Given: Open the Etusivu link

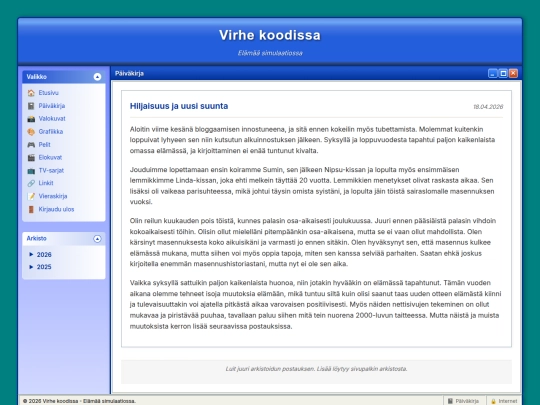Looking at the screenshot, I should pos(49,93).
